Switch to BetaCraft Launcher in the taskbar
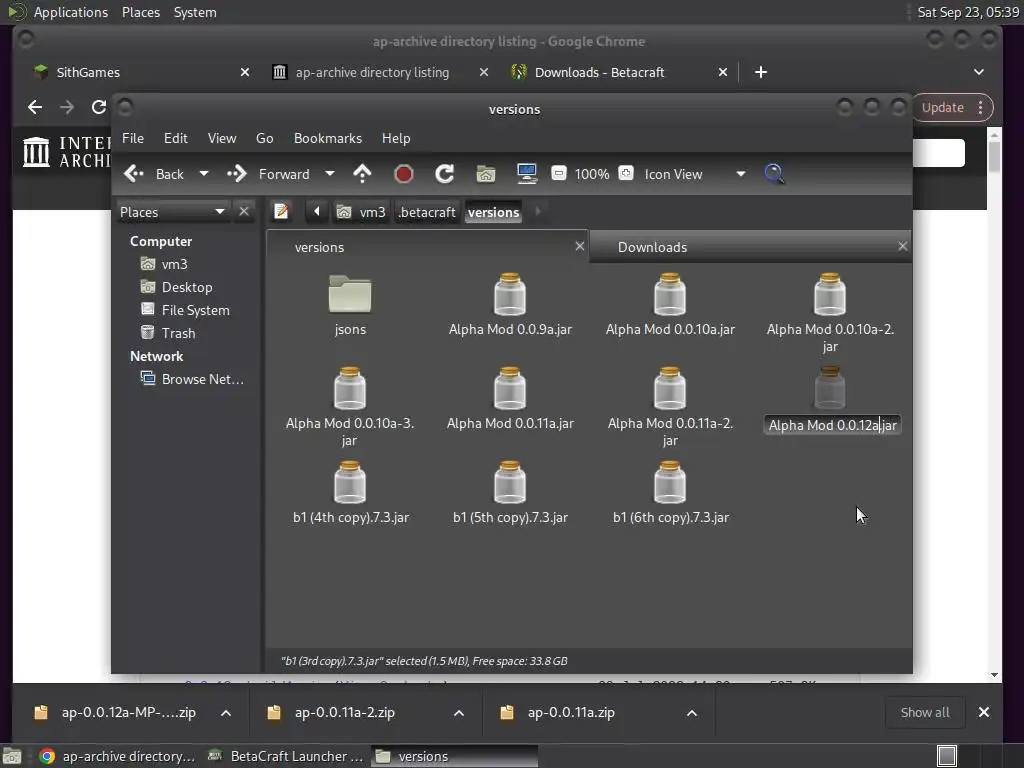This screenshot has height=768, width=1024. click(287, 756)
